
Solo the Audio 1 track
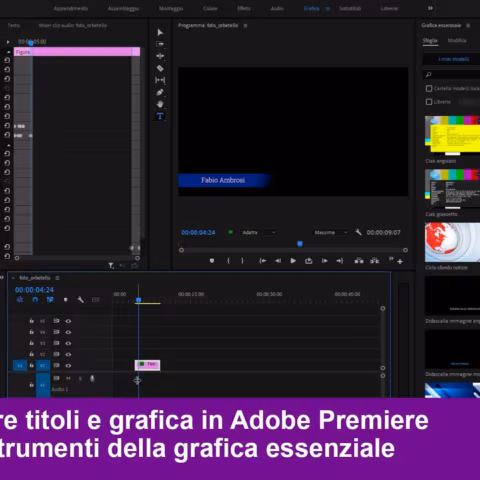80,378
